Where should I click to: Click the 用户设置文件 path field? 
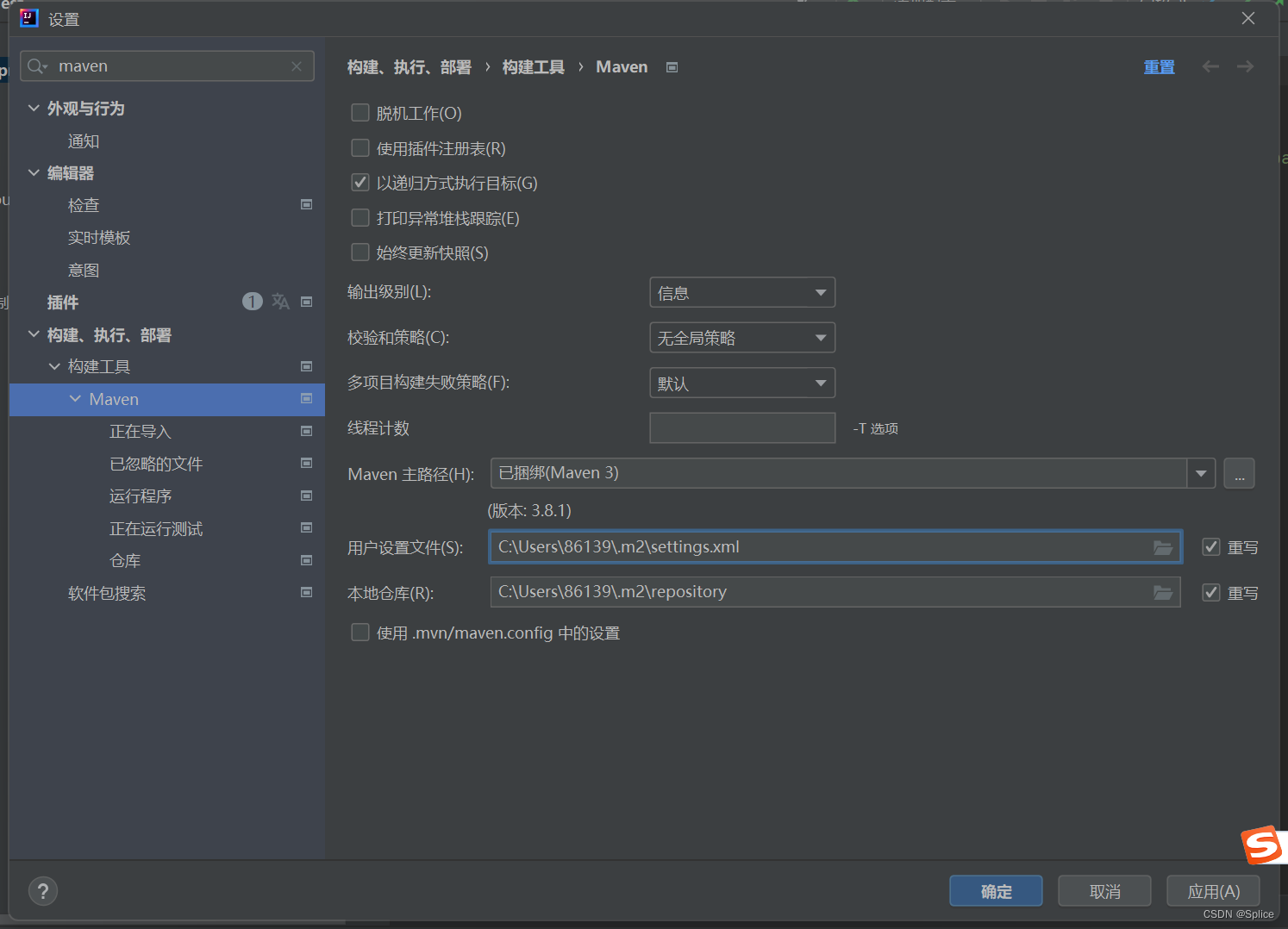click(x=835, y=547)
